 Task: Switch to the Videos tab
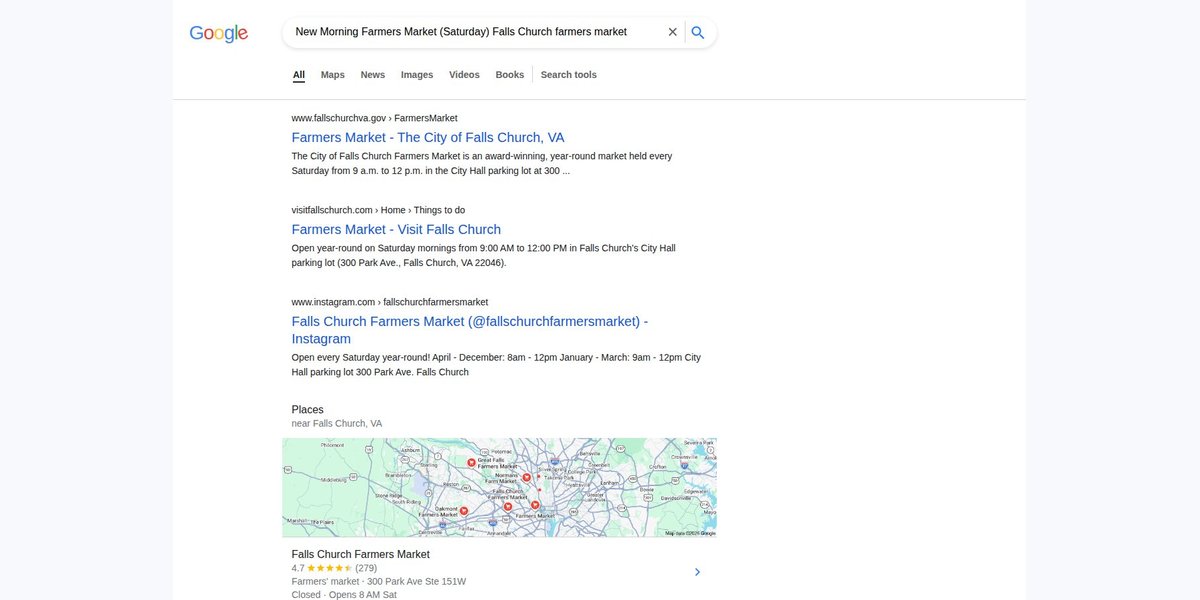coord(464,75)
